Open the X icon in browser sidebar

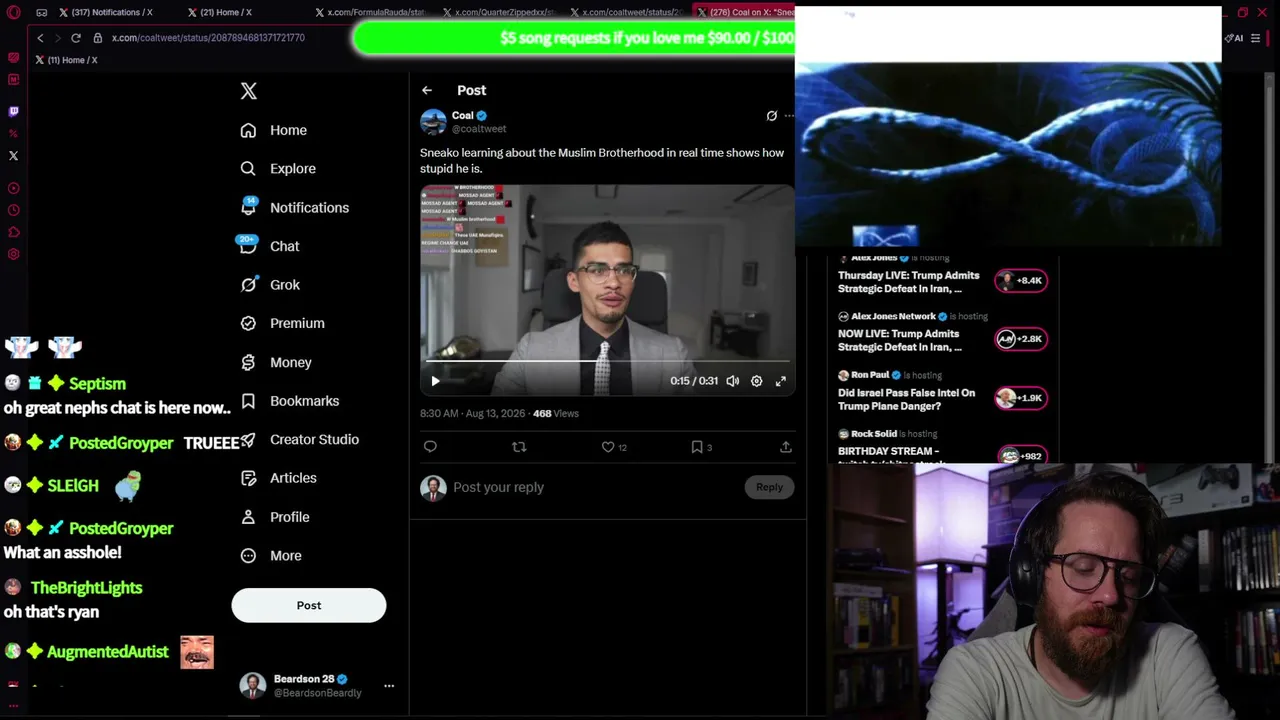(x=13, y=156)
